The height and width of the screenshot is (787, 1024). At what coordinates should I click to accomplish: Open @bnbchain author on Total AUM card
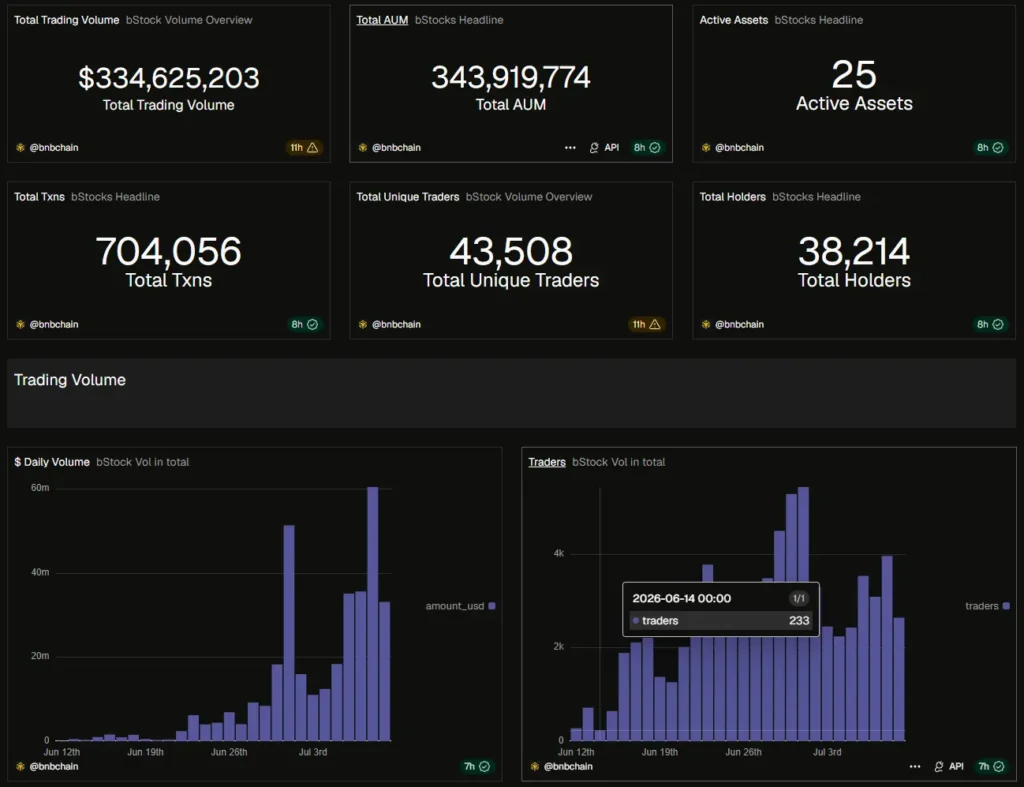389,148
